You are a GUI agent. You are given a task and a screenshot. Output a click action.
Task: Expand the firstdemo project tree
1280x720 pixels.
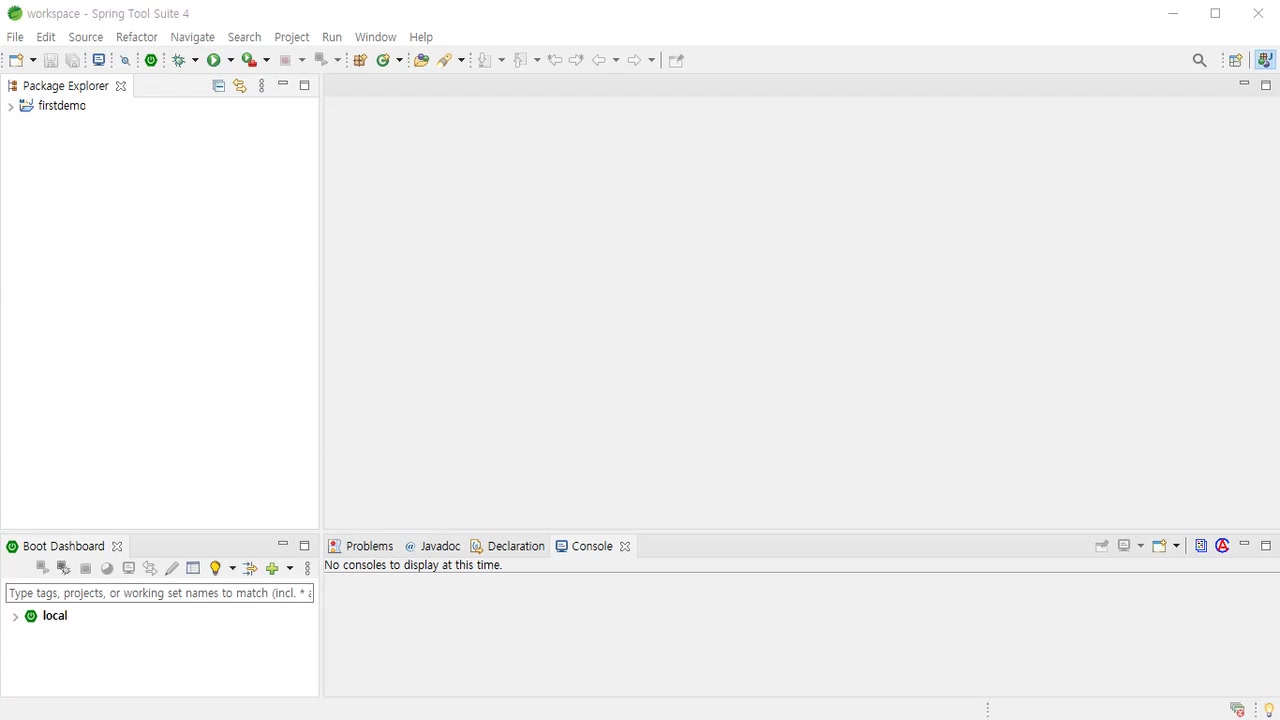pos(11,106)
